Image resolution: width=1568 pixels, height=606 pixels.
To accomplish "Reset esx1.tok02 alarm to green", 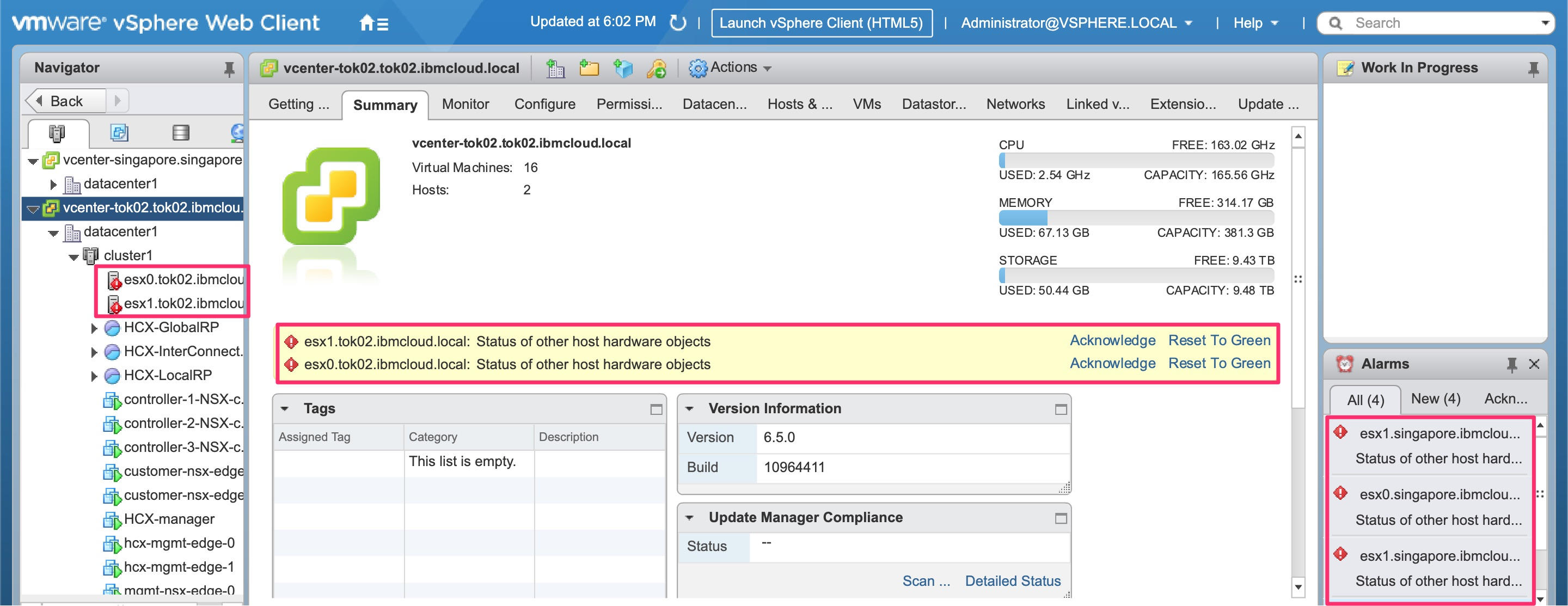I will [x=1218, y=341].
